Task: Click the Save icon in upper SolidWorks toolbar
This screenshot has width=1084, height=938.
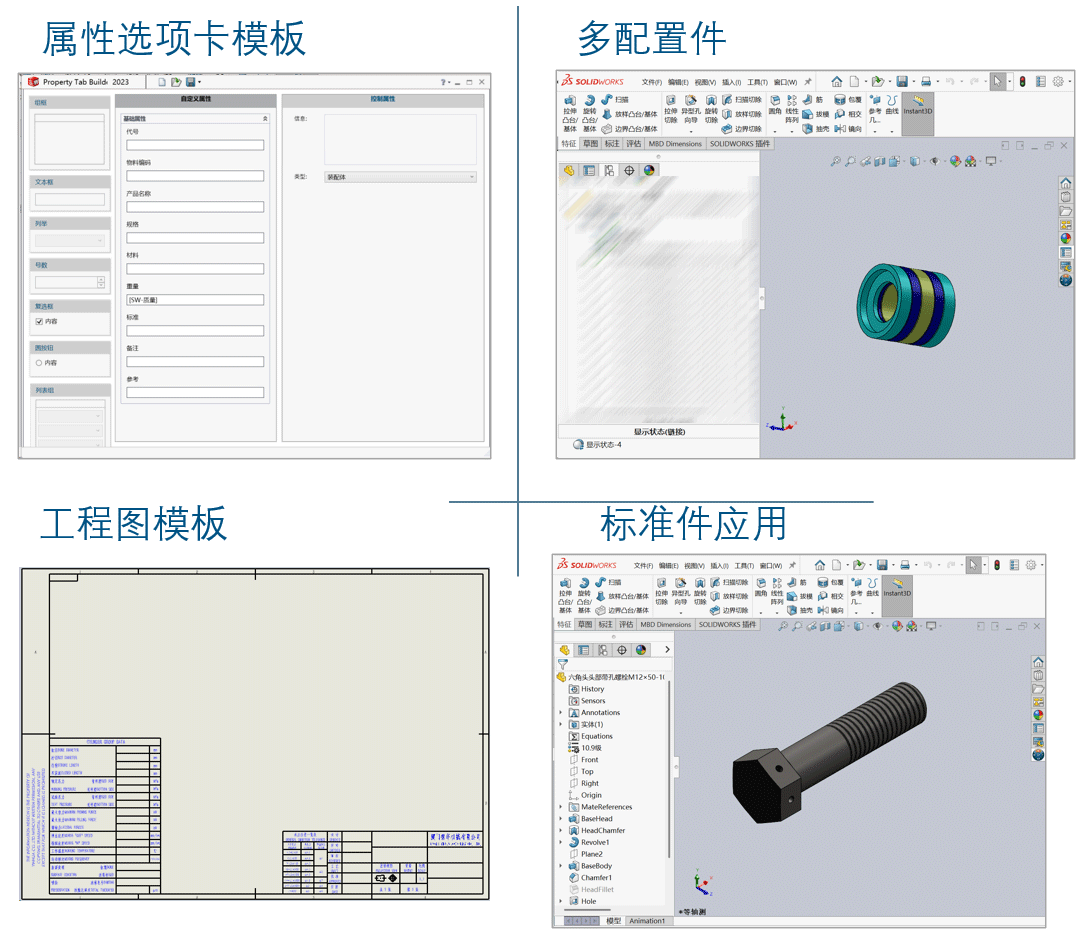Action: click(x=902, y=82)
